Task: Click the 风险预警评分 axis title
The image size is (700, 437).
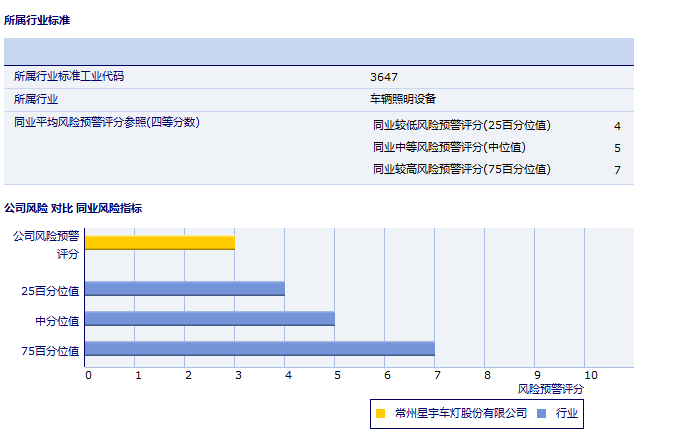Action: point(551,388)
